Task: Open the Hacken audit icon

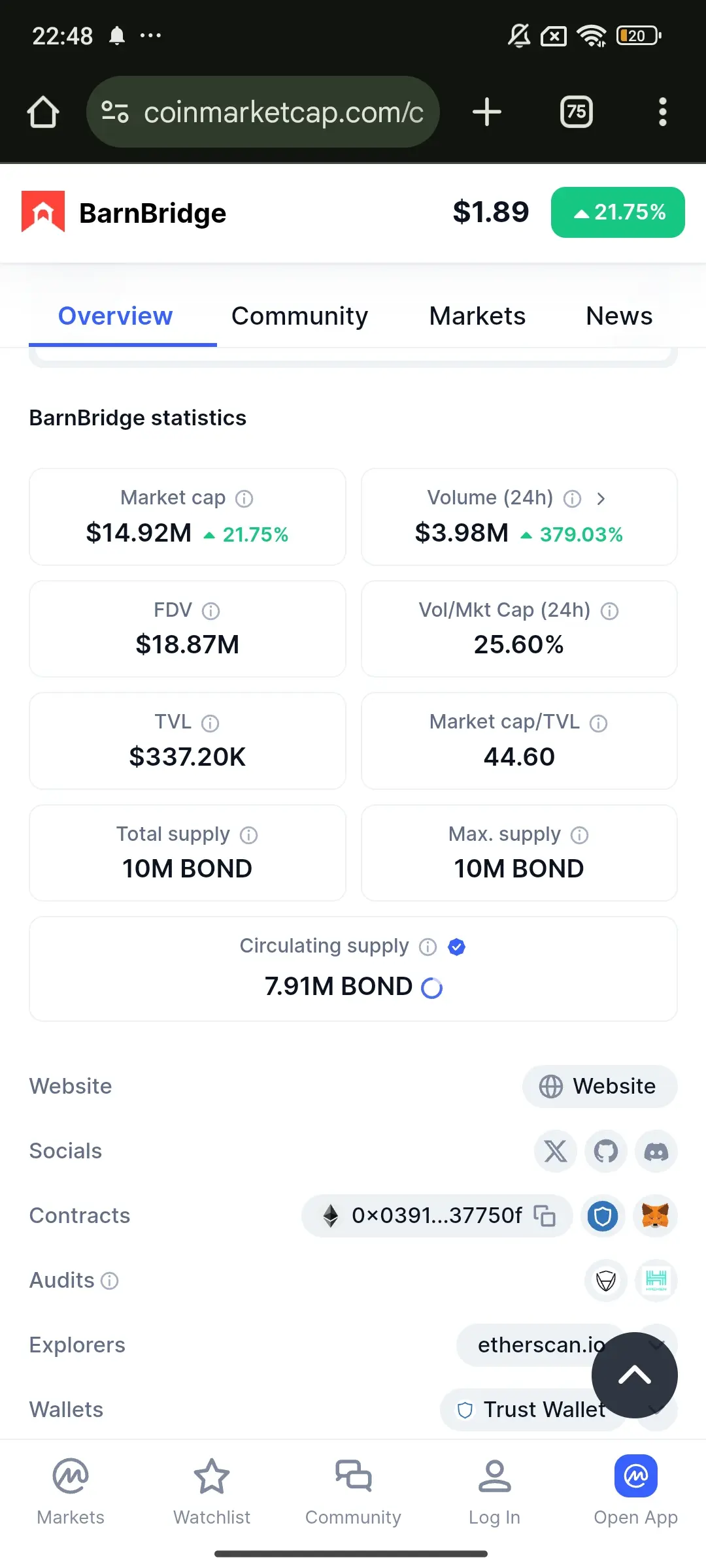Action: 656,1281
